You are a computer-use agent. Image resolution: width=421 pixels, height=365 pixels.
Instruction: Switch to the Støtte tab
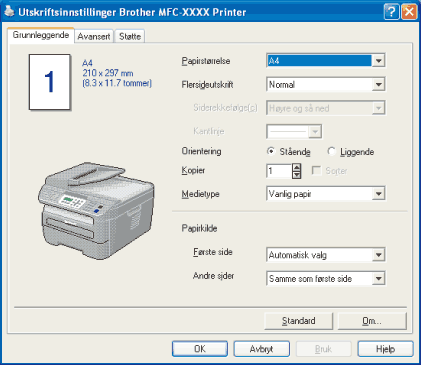pyautogui.click(x=130, y=36)
